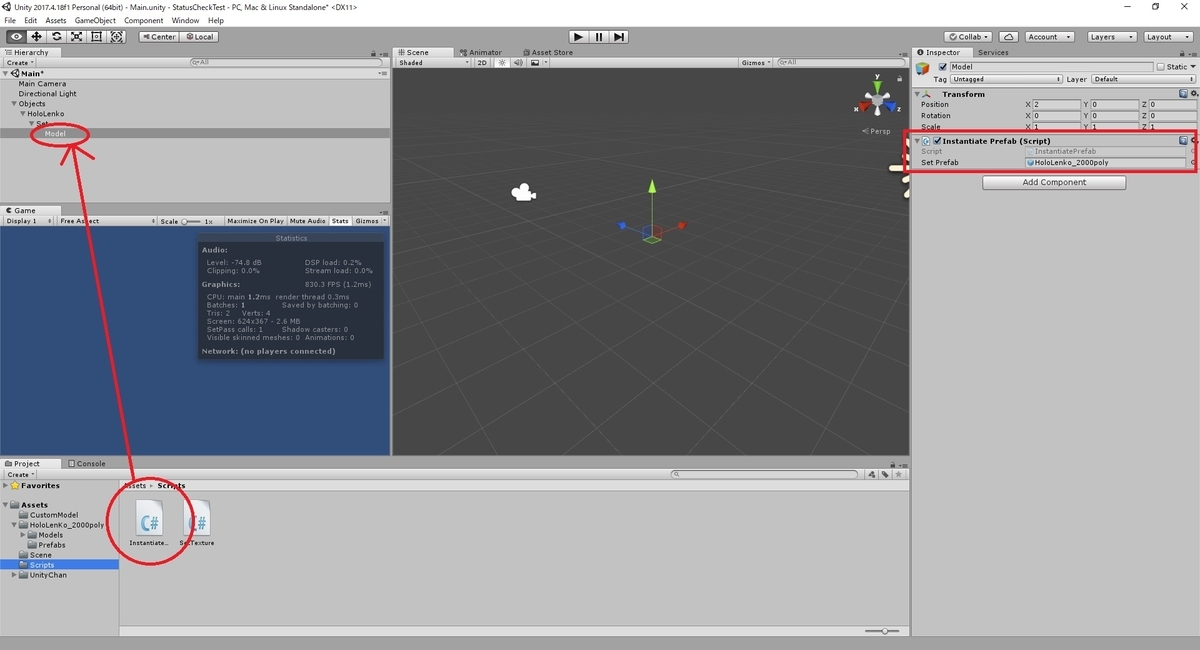Toggle Mute Audio in Game view
This screenshot has height=650, width=1200.
(x=307, y=221)
